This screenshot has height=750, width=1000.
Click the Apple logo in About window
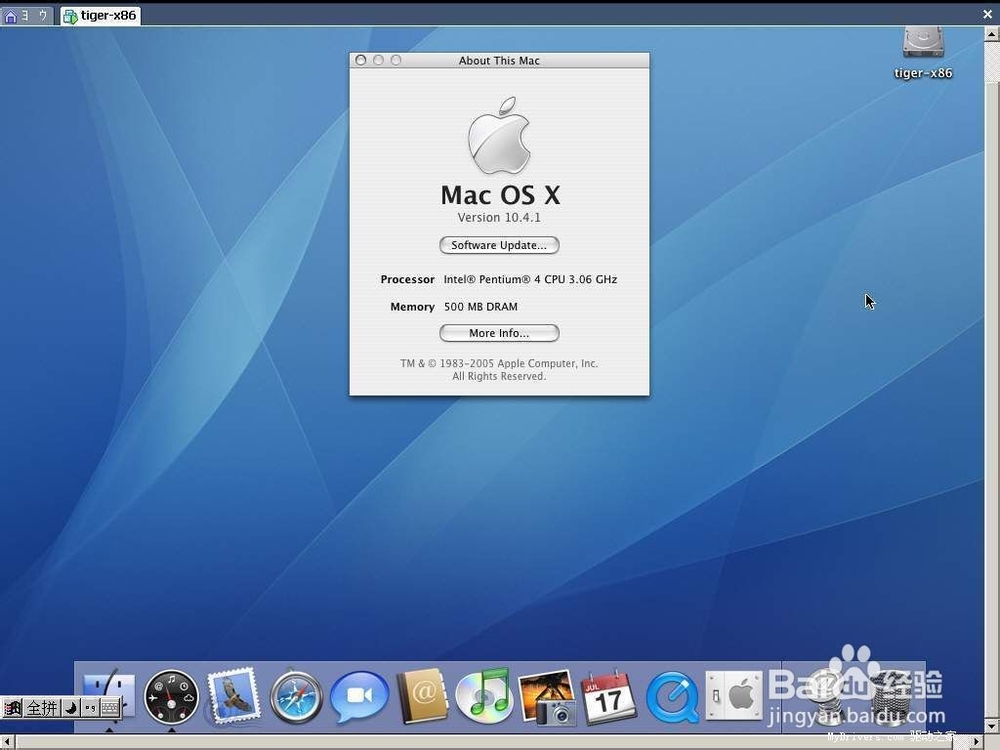[x=499, y=135]
